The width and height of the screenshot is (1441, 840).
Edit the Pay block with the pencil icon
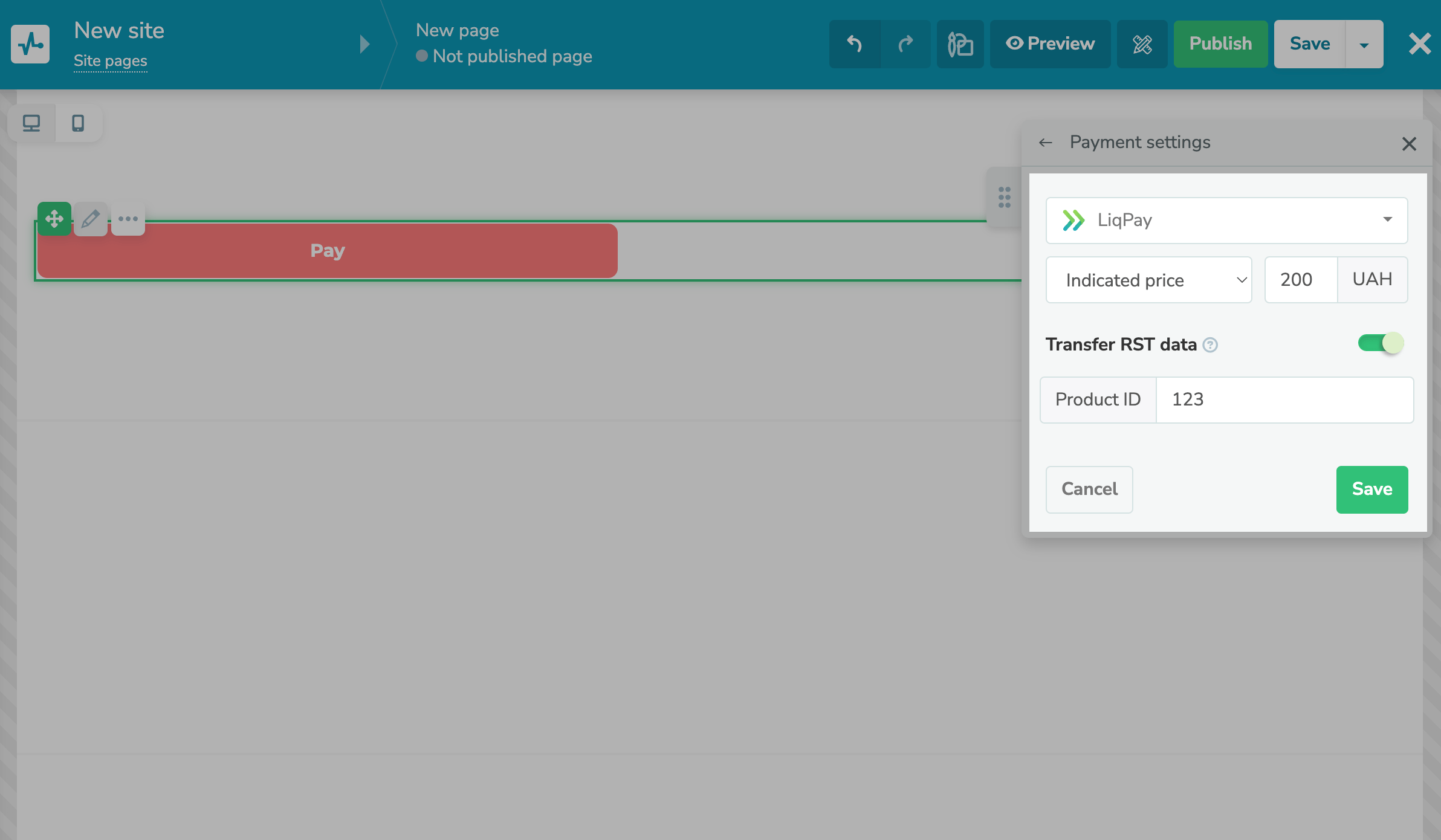tap(91, 219)
